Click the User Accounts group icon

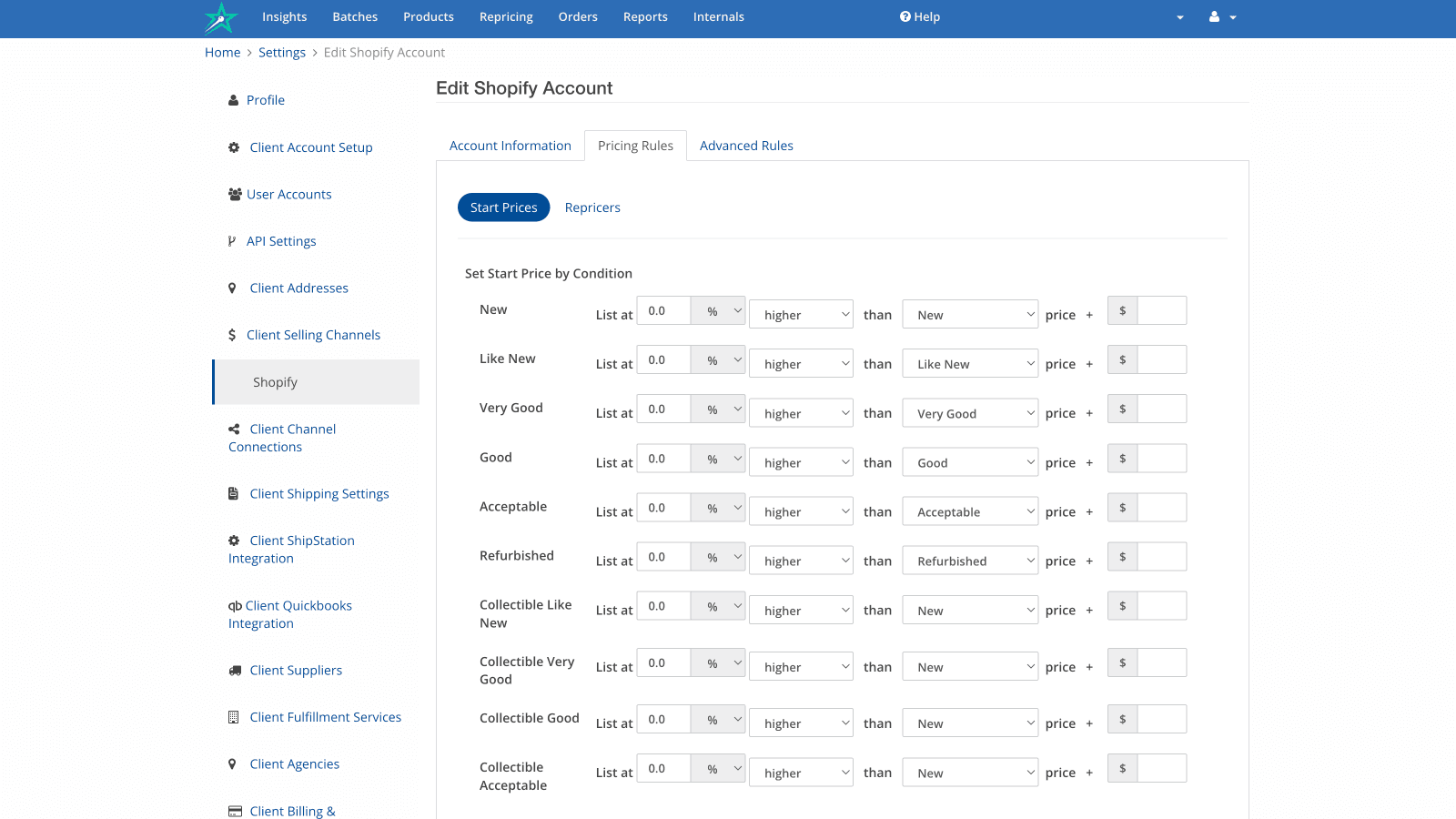[235, 195]
